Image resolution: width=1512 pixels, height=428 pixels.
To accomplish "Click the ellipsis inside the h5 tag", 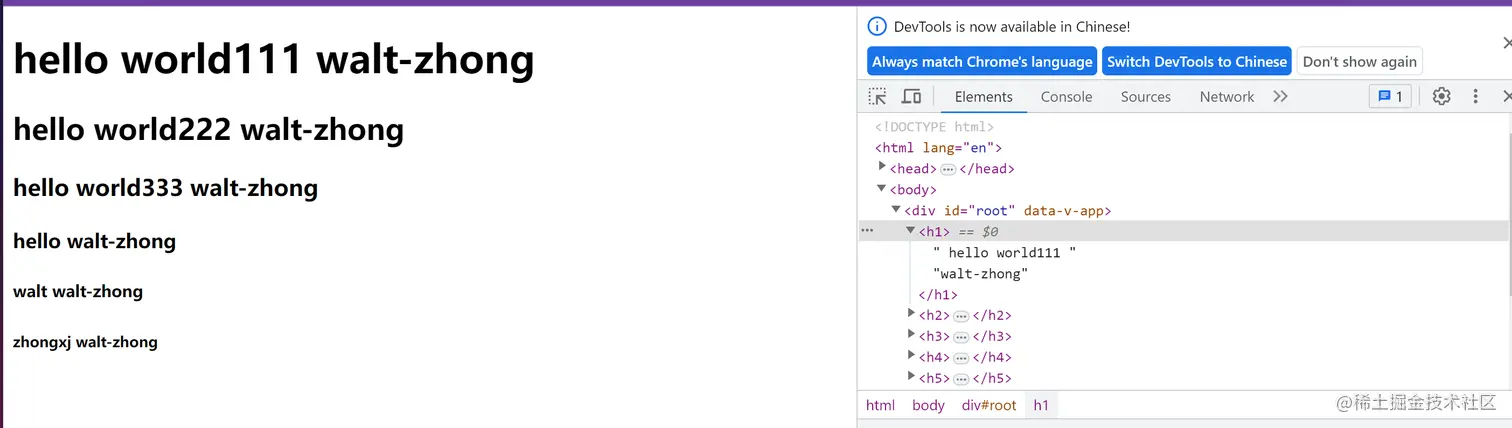I will (x=962, y=379).
